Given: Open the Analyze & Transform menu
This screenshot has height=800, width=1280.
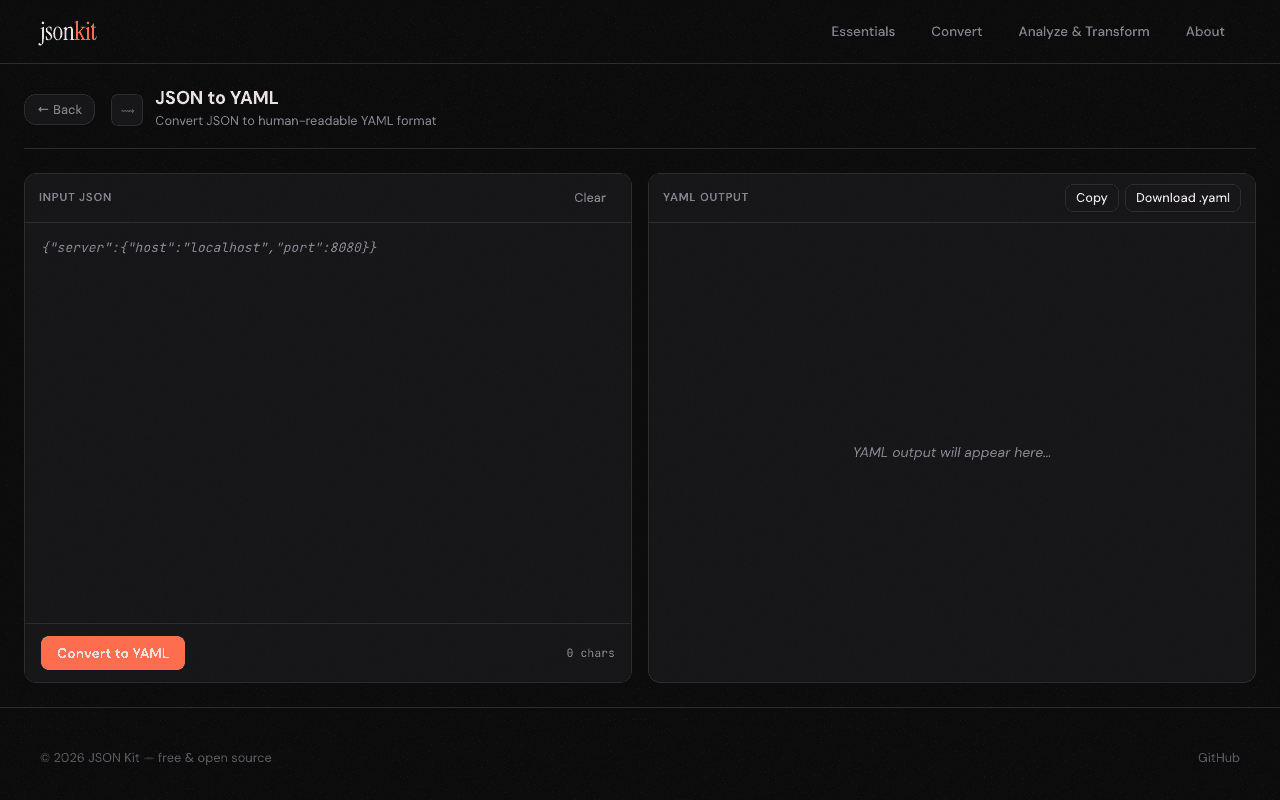Looking at the screenshot, I should pos(1084,32).
